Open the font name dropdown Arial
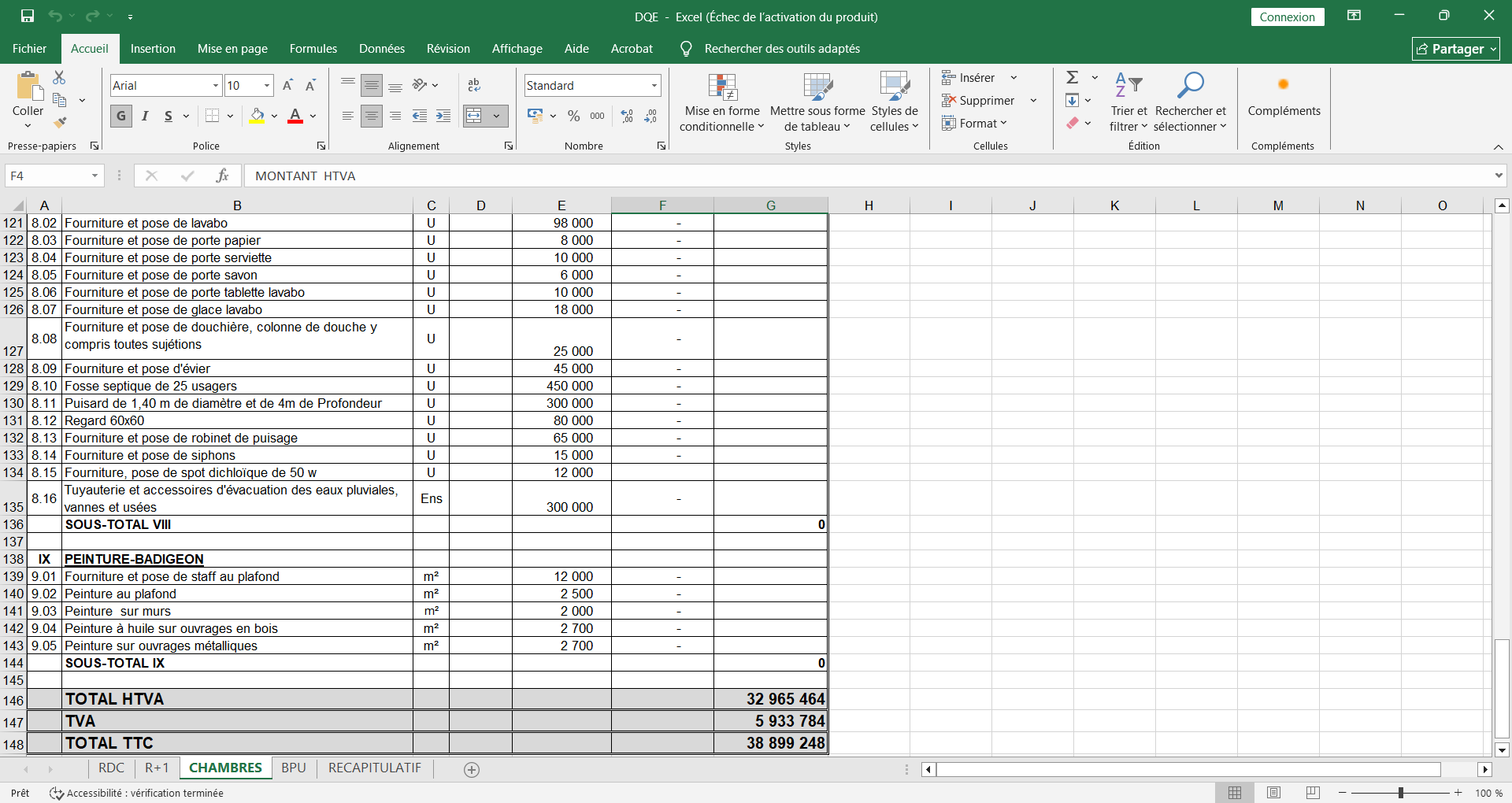 [x=215, y=86]
